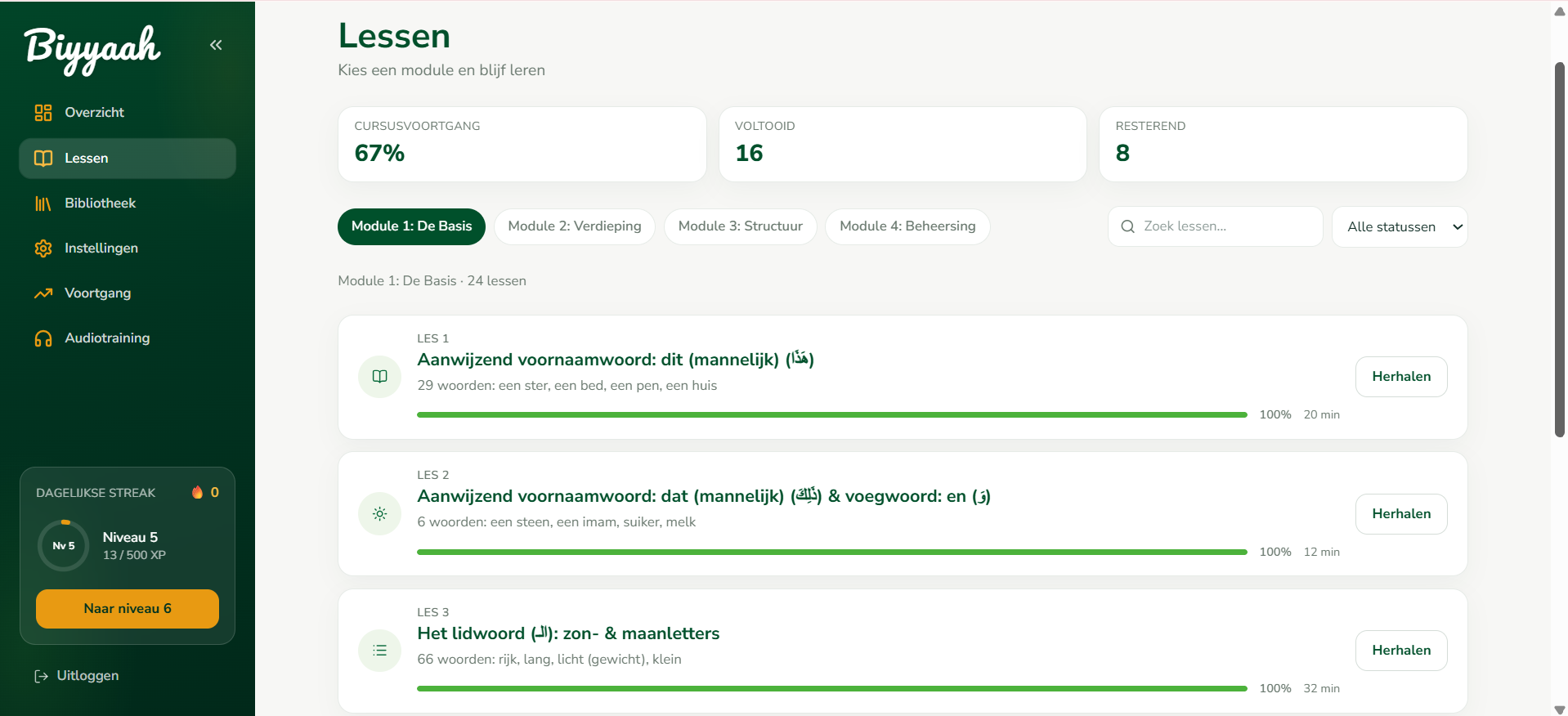
Task: Click the sun icon of Les 2
Action: tap(379, 514)
